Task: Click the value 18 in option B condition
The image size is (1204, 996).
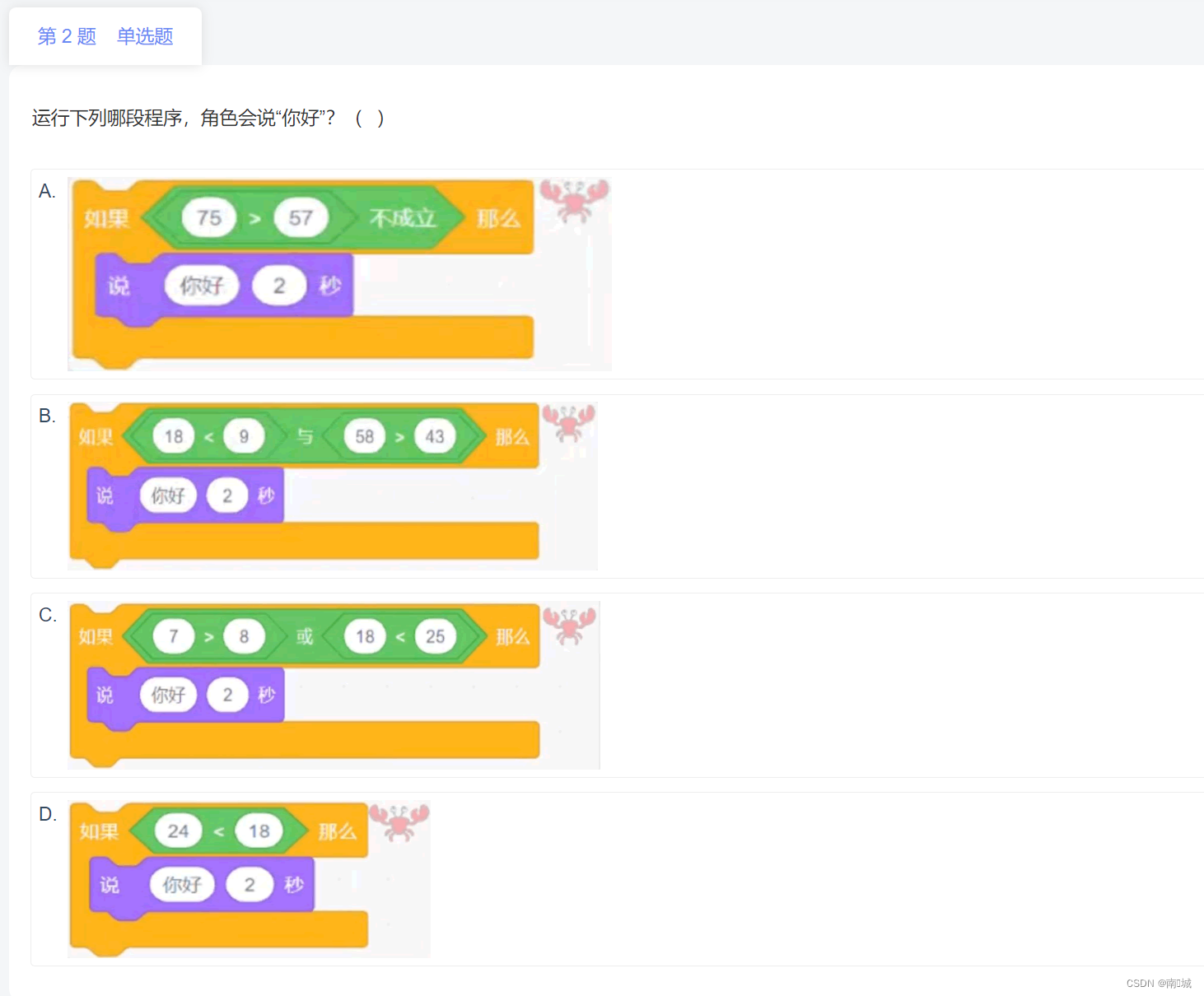Action: click(174, 436)
